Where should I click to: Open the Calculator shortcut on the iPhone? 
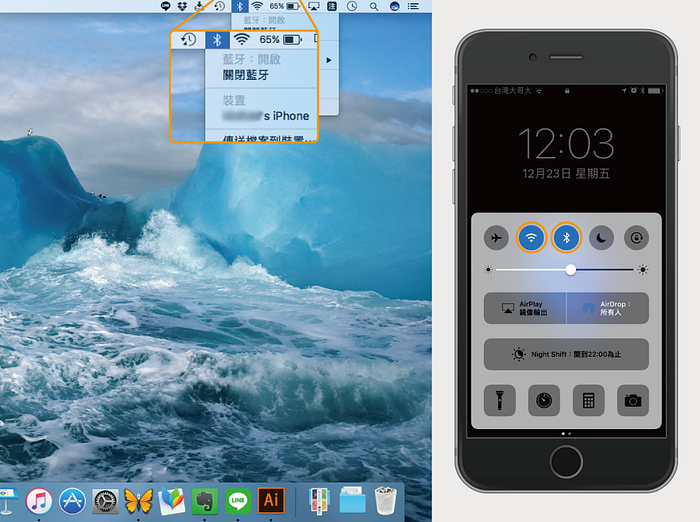coord(588,400)
